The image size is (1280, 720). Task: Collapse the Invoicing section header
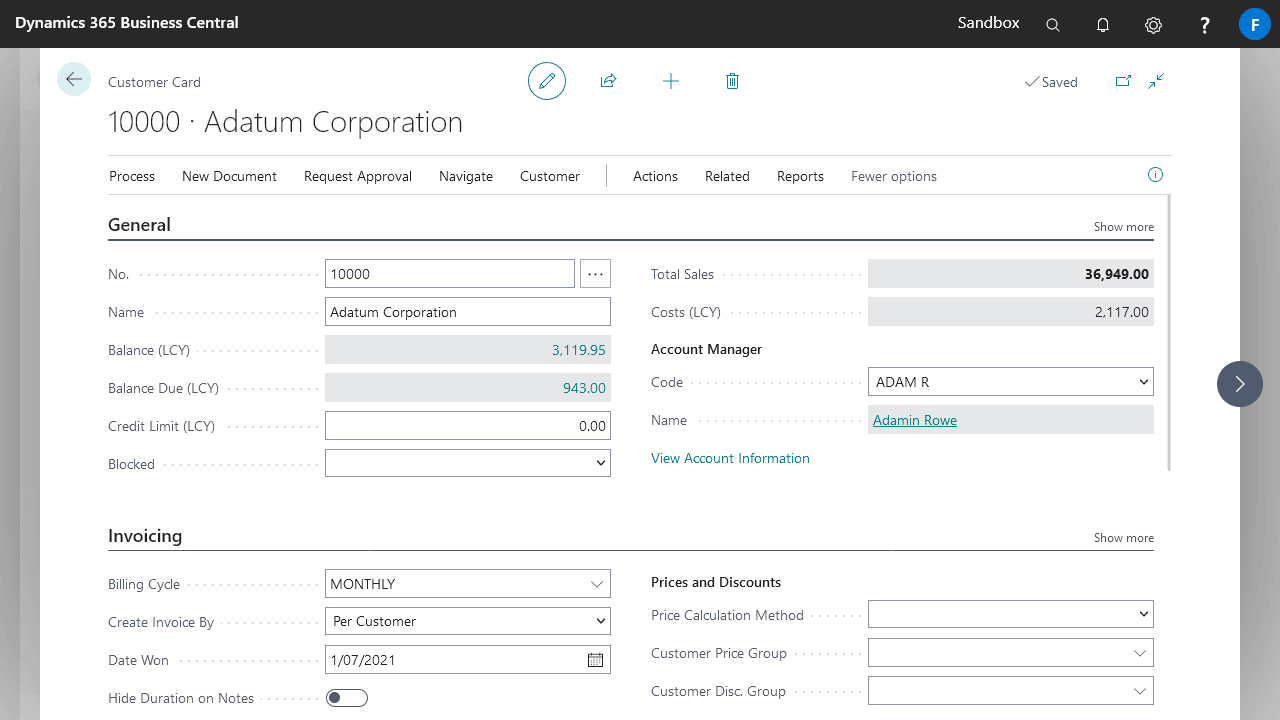(x=145, y=536)
